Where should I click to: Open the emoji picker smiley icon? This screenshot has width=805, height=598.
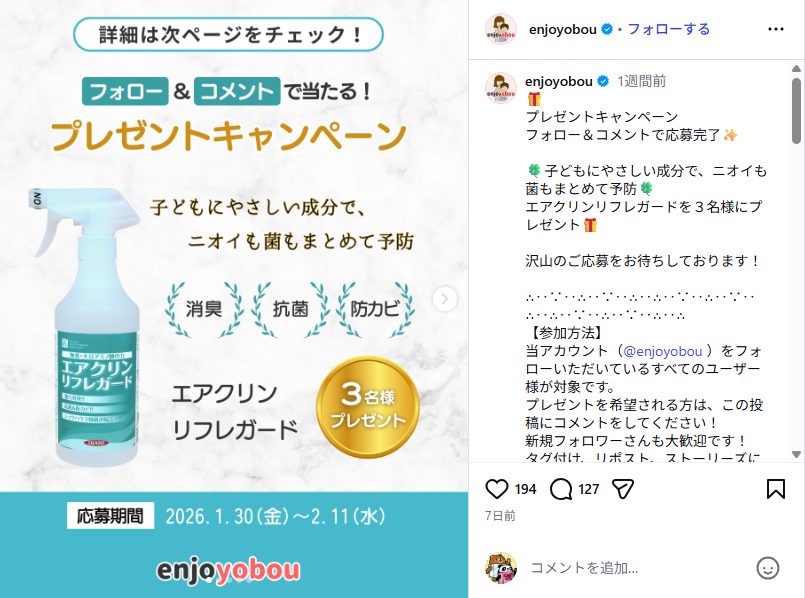pyautogui.click(x=768, y=568)
